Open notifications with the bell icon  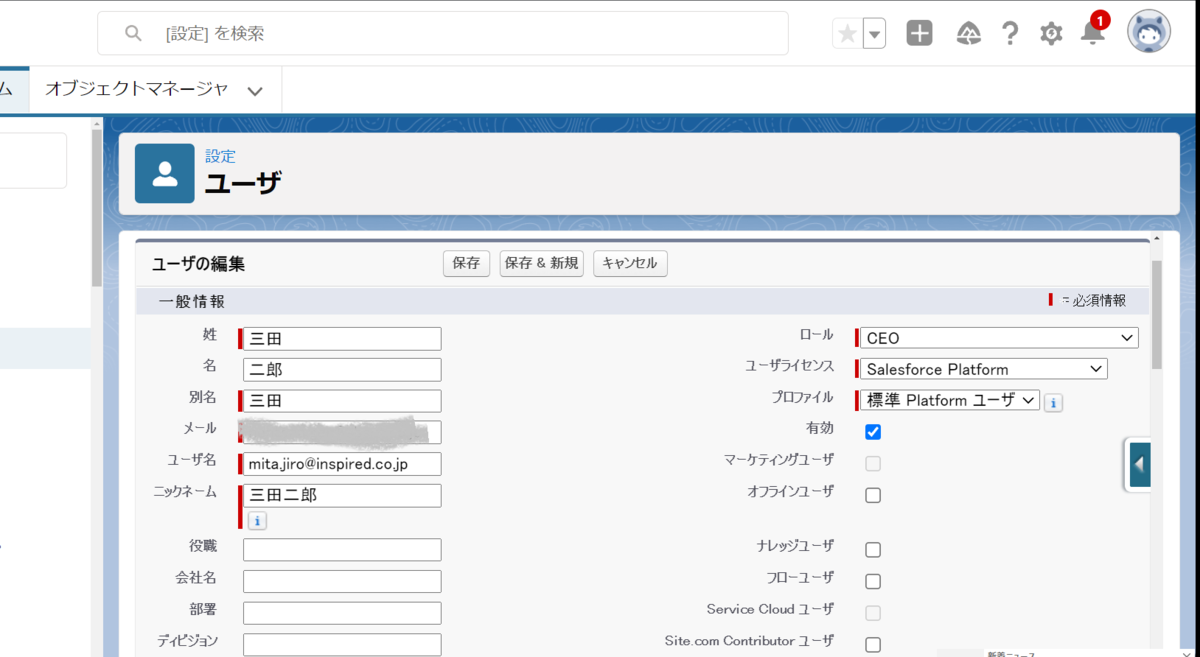tap(1092, 32)
